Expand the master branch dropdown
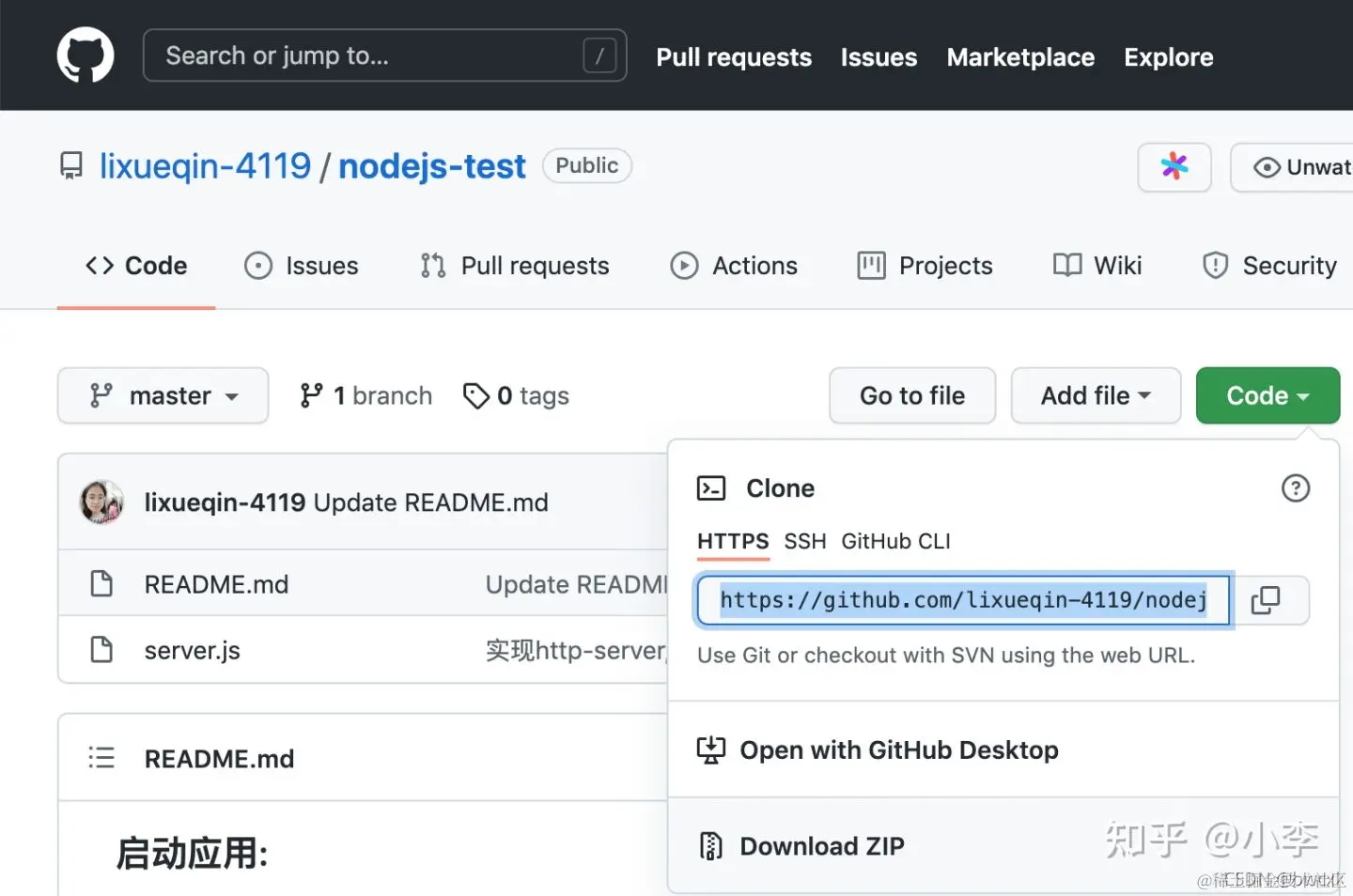This screenshot has width=1353, height=896. pyautogui.click(x=163, y=396)
